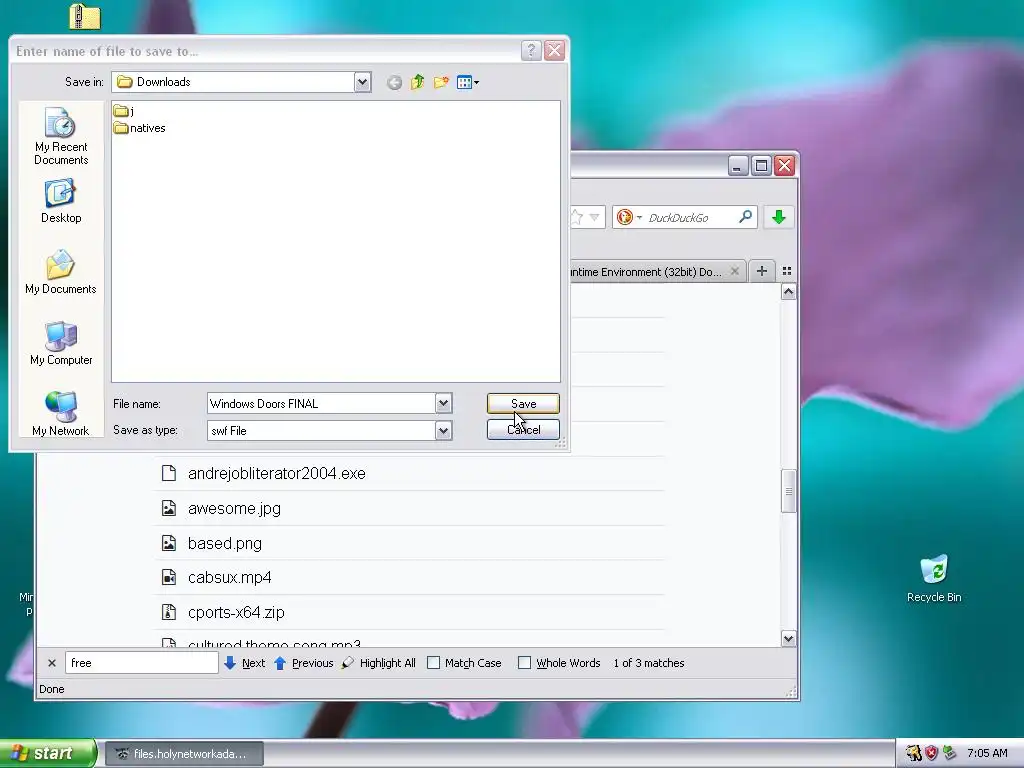
Task: Find Next match
Action: pyautogui.click(x=244, y=663)
